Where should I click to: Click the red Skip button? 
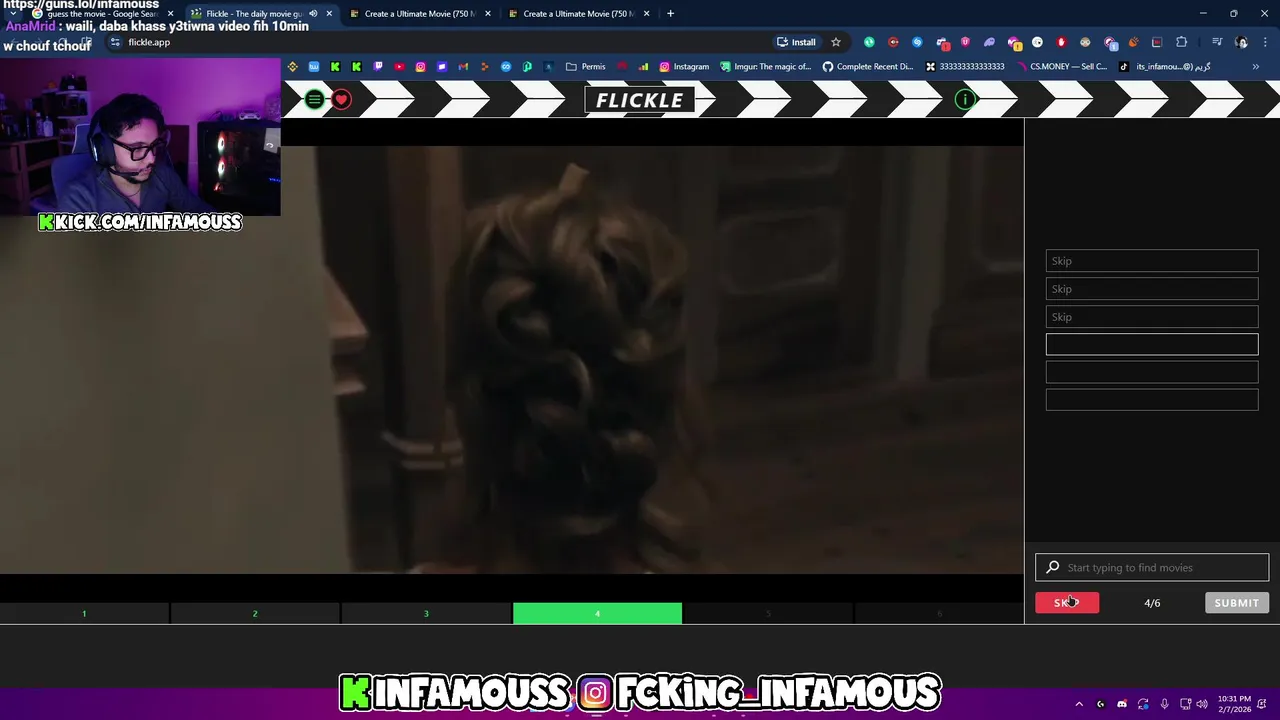click(x=1067, y=603)
